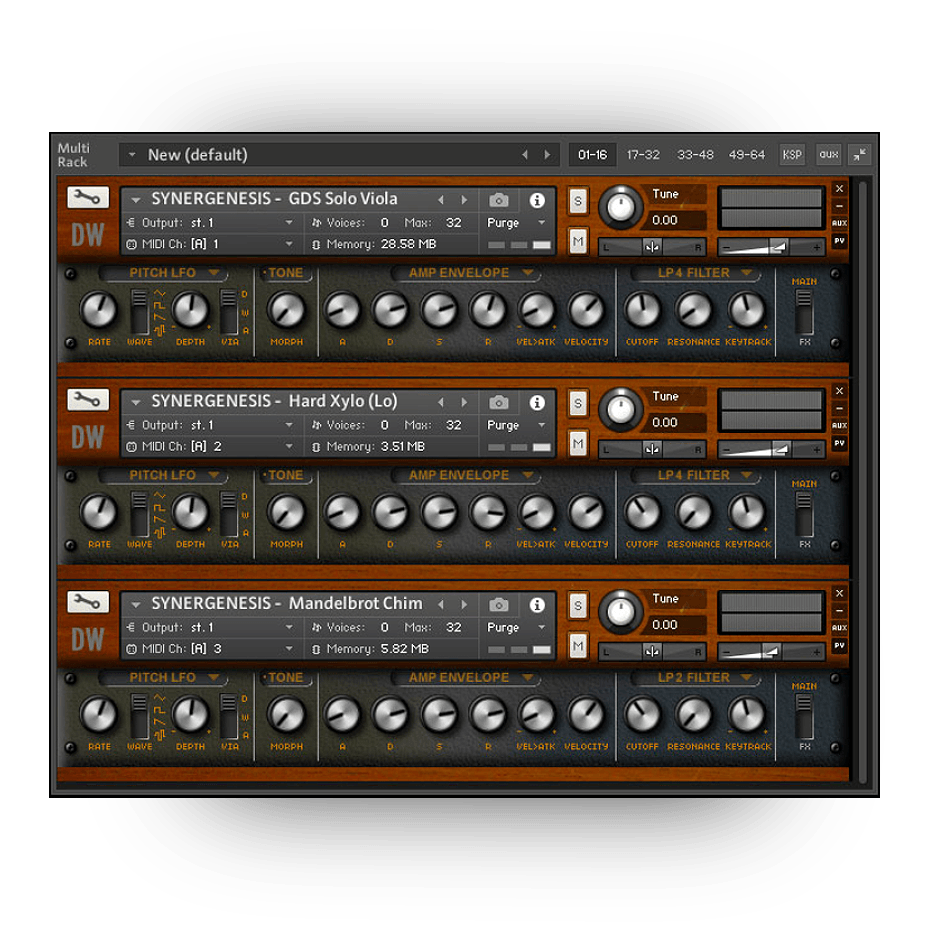Mute the Hard Xylo (Lo) instrument
Image resolution: width=930 pixels, height=930 pixels.
coord(578,444)
